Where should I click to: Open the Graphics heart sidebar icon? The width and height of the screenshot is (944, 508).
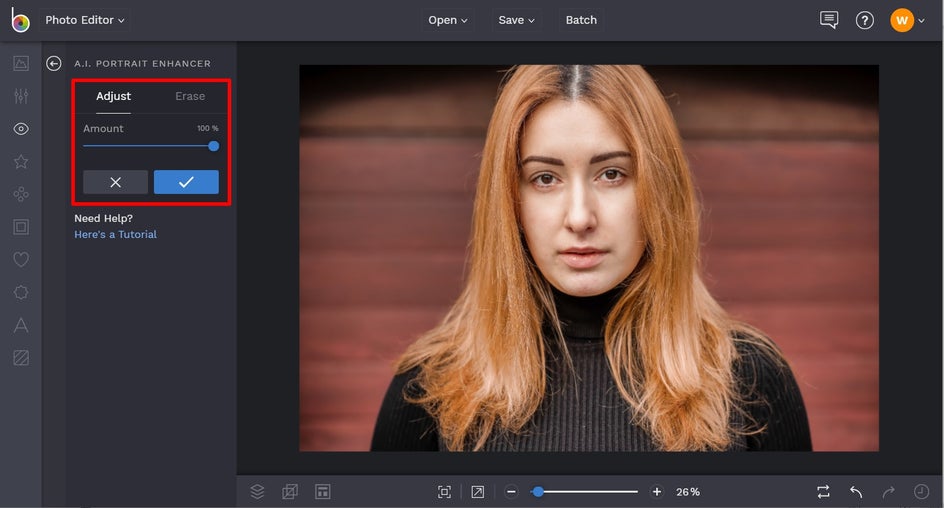point(21,259)
